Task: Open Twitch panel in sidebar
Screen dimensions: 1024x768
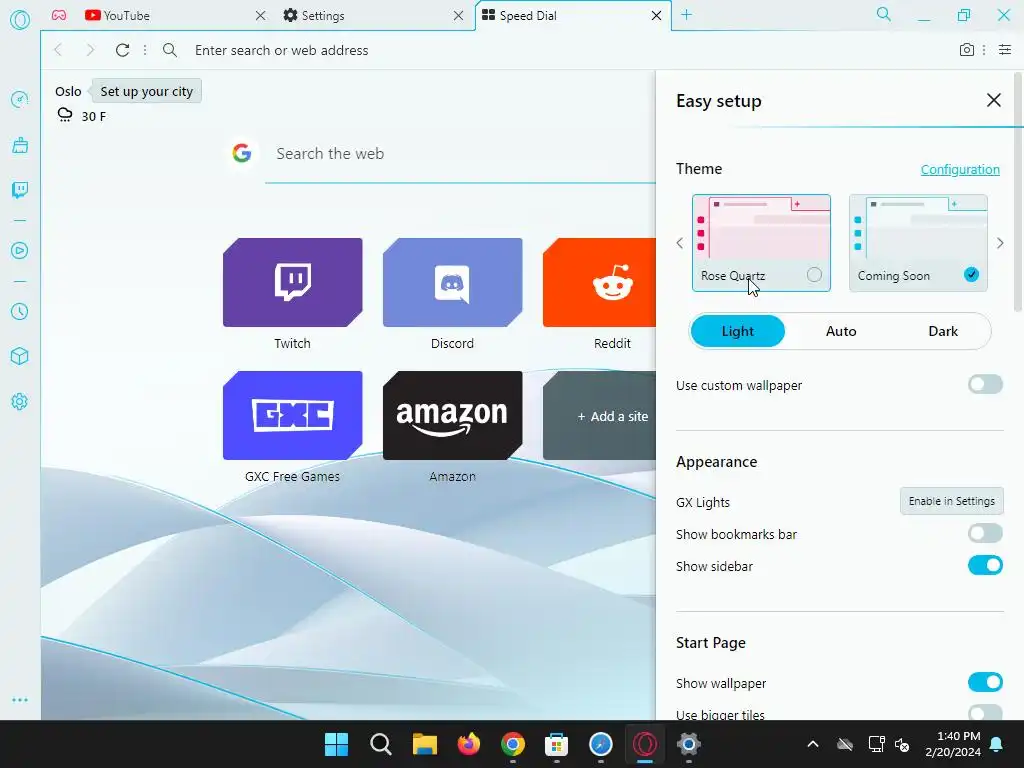Action: [x=20, y=190]
